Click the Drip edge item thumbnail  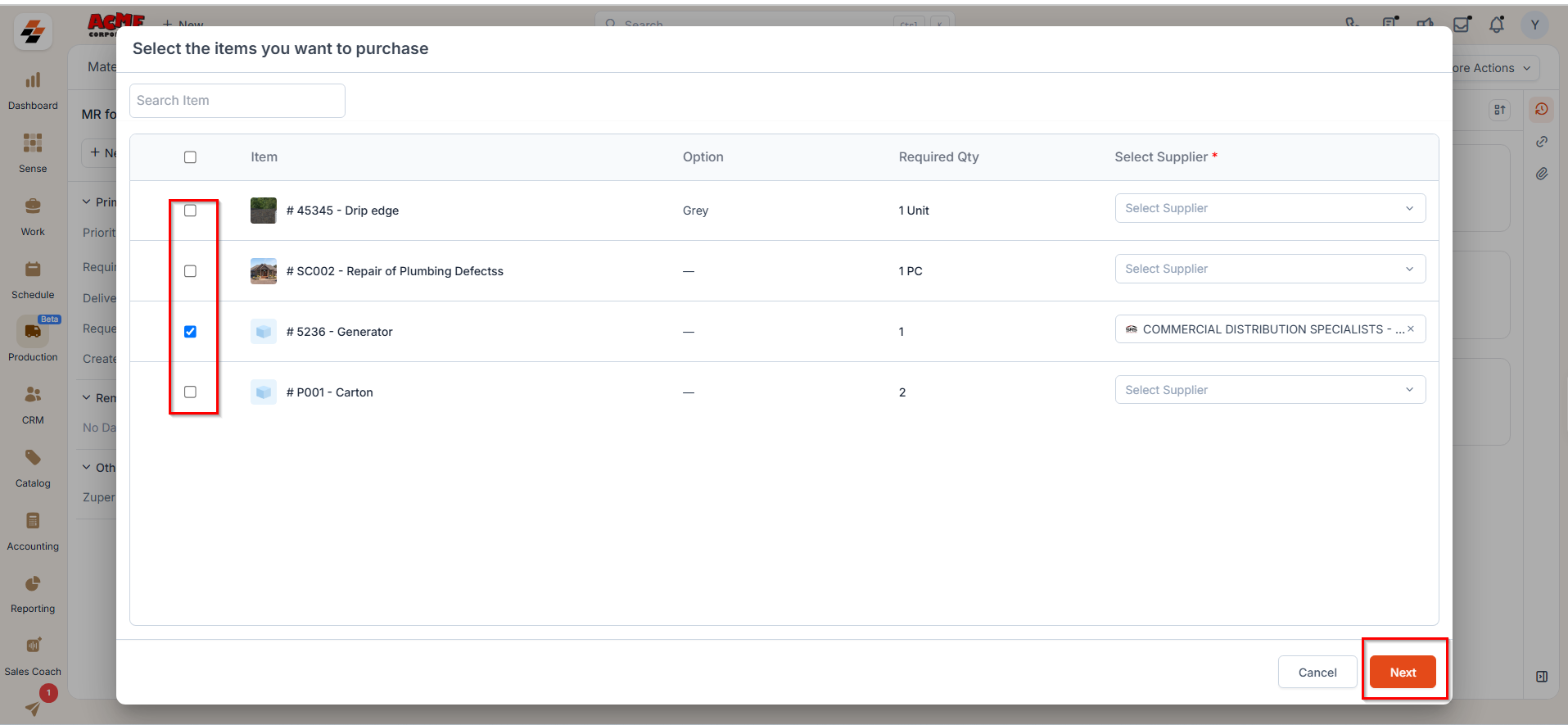pyautogui.click(x=264, y=211)
